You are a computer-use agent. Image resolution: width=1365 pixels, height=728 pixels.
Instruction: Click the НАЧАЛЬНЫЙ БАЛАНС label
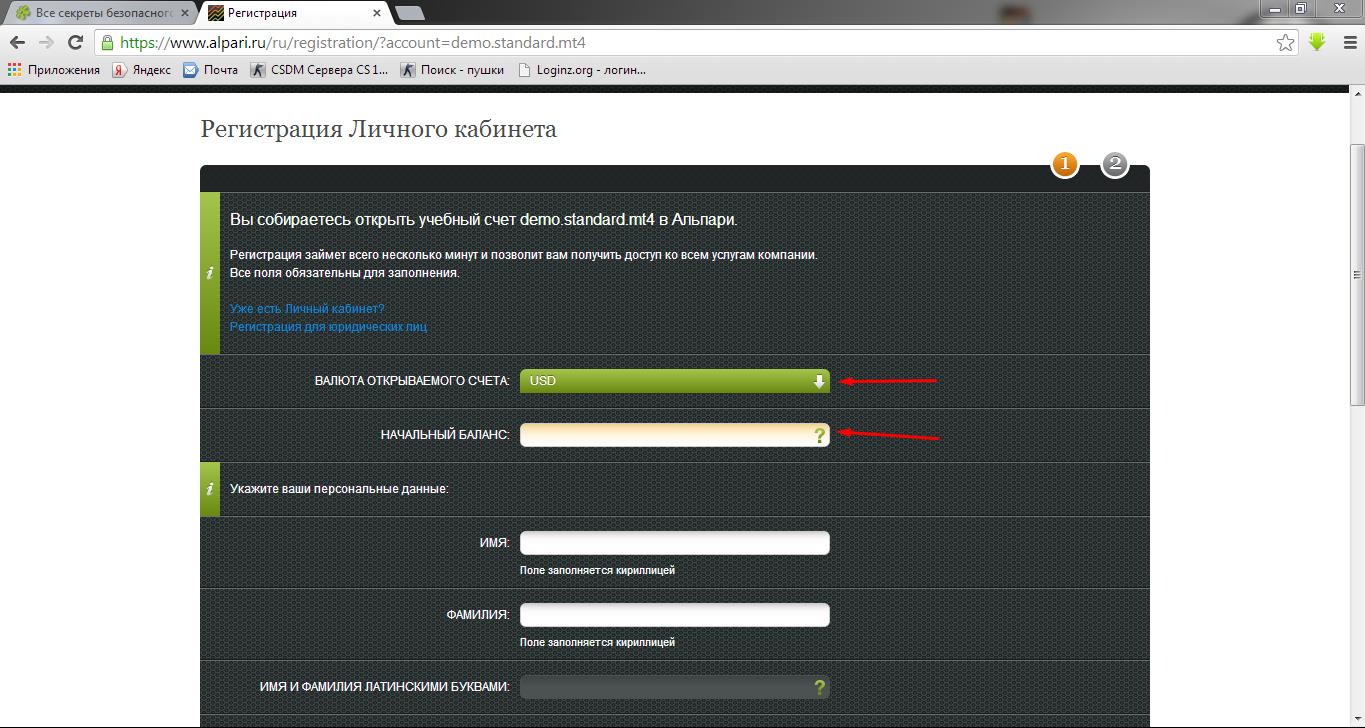click(445, 435)
